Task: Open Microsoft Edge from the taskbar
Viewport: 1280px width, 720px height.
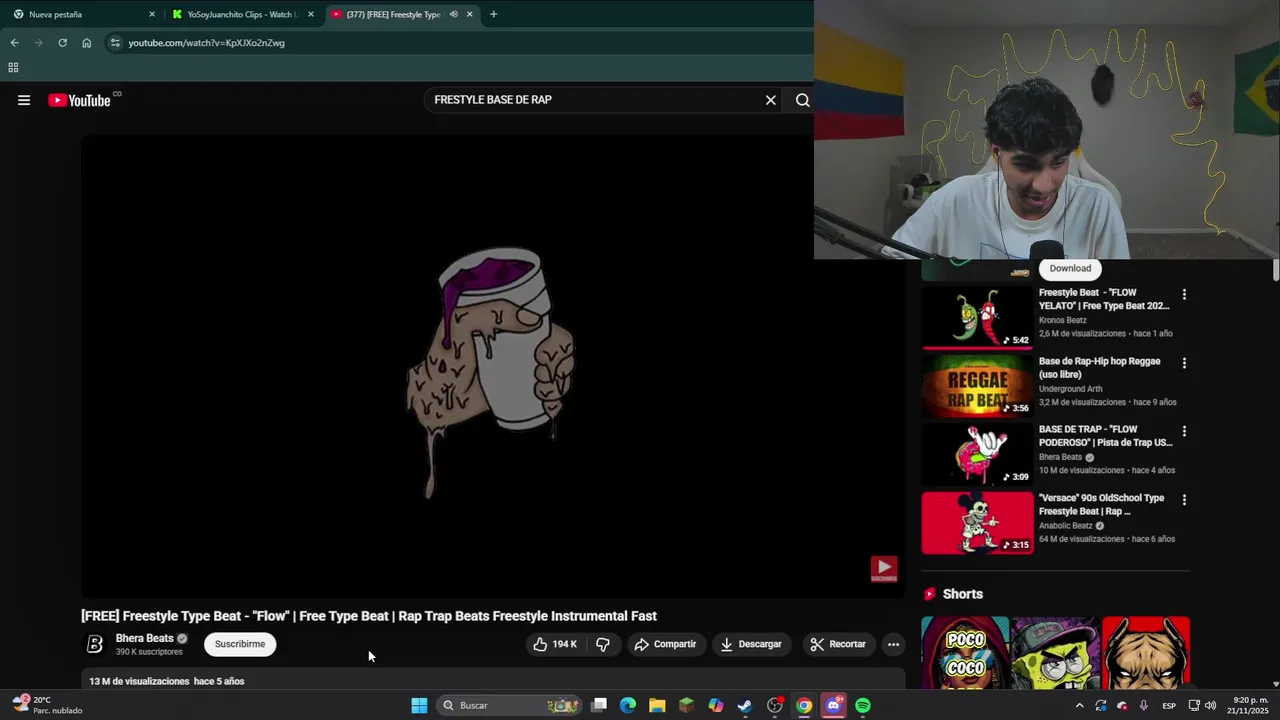Action: pos(627,705)
